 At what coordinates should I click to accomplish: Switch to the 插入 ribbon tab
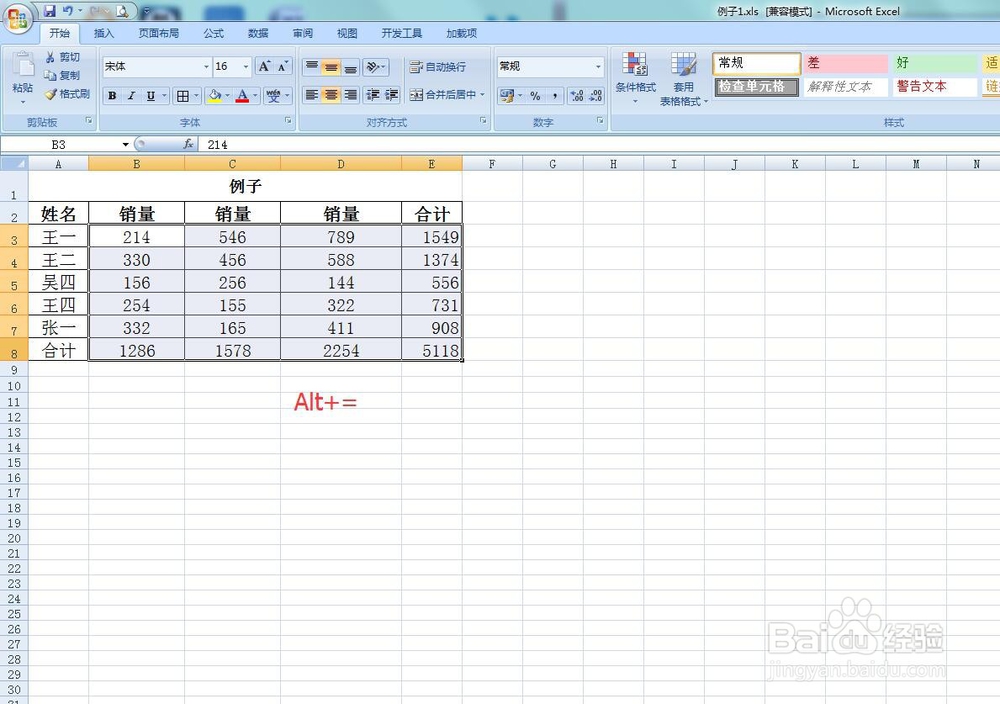pyautogui.click(x=103, y=33)
